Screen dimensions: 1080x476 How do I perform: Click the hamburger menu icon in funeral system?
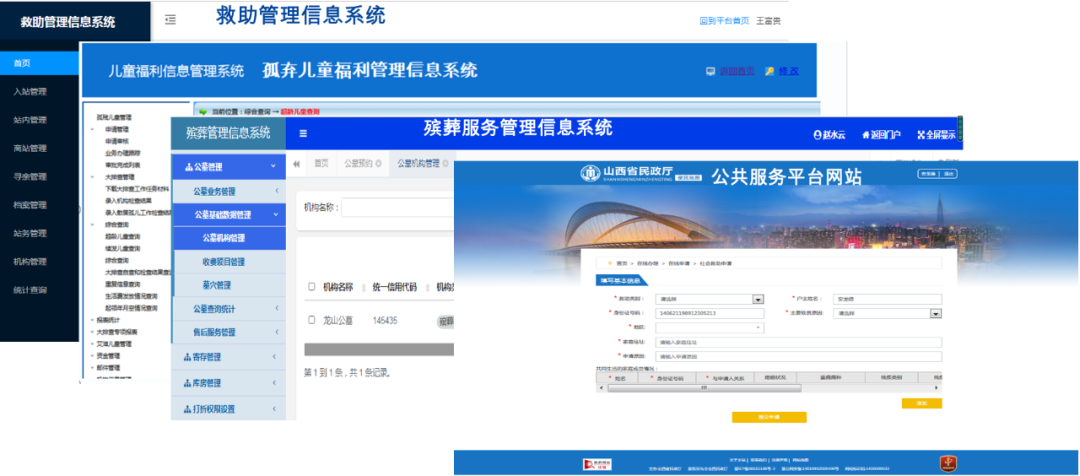(x=303, y=133)
